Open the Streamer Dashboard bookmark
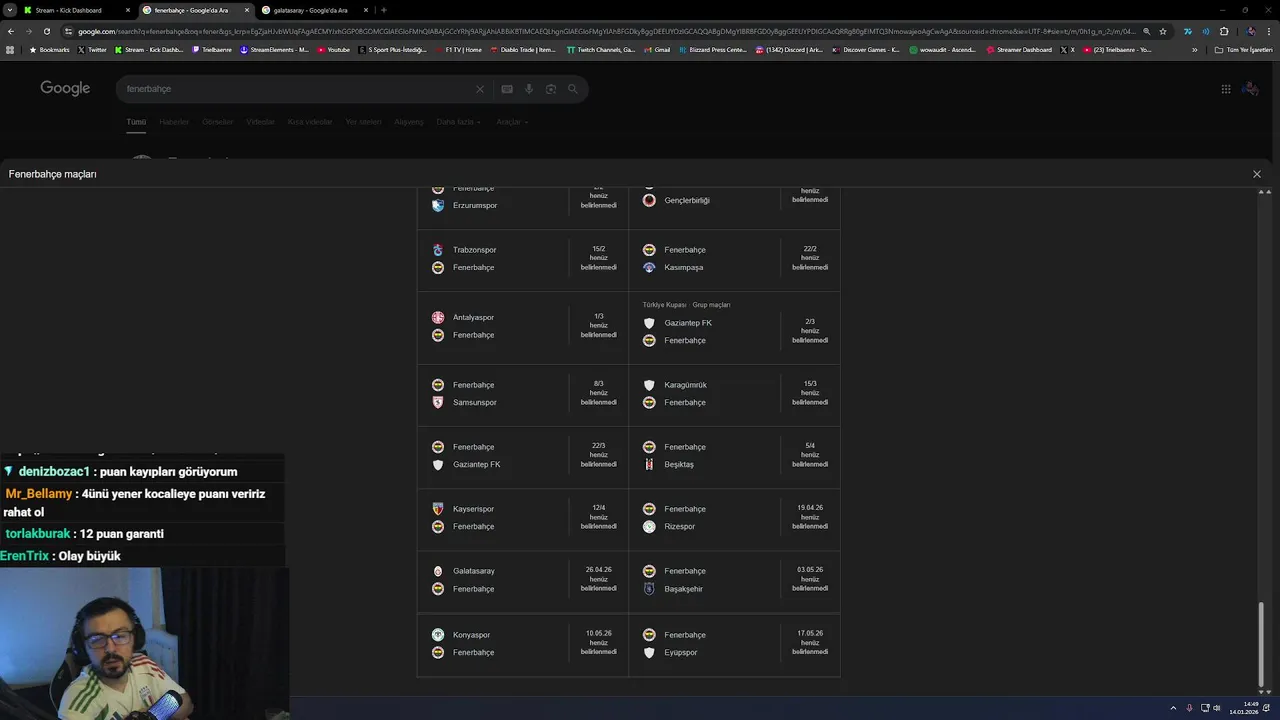 coord(1019,49)
